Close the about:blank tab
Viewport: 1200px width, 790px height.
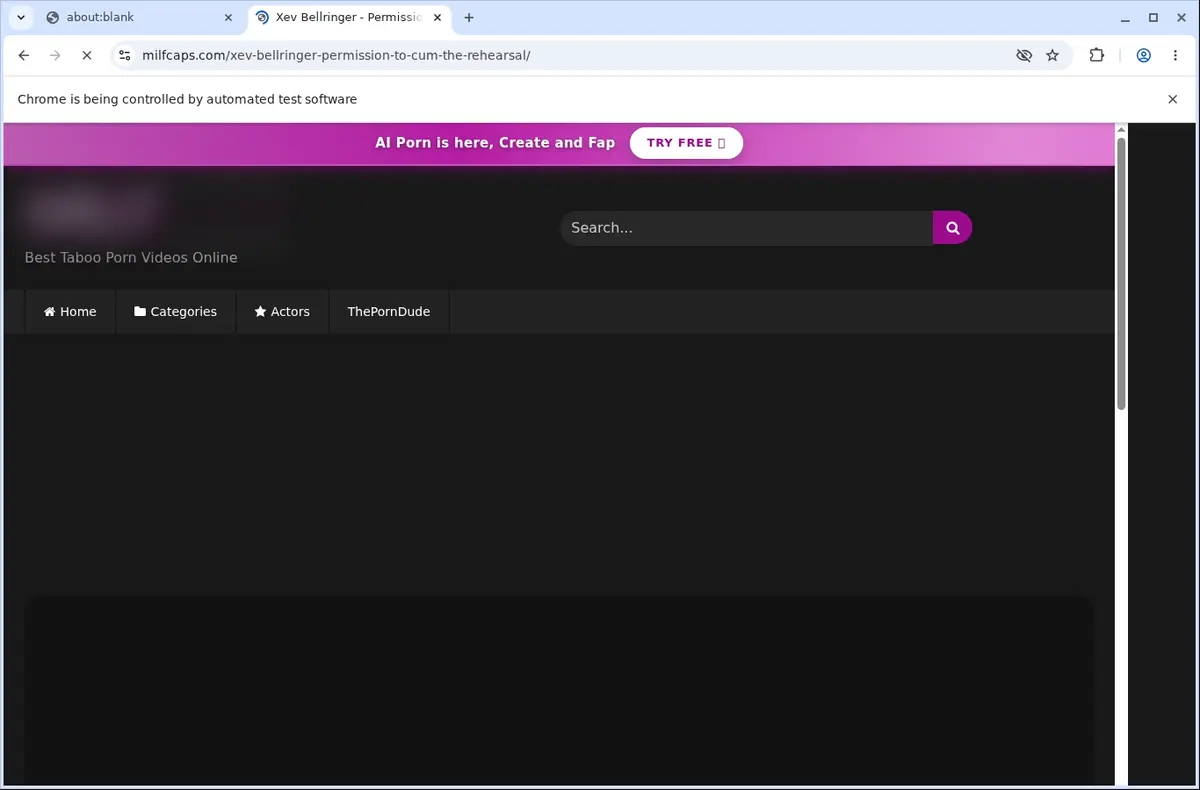click(x=229, y=17)
